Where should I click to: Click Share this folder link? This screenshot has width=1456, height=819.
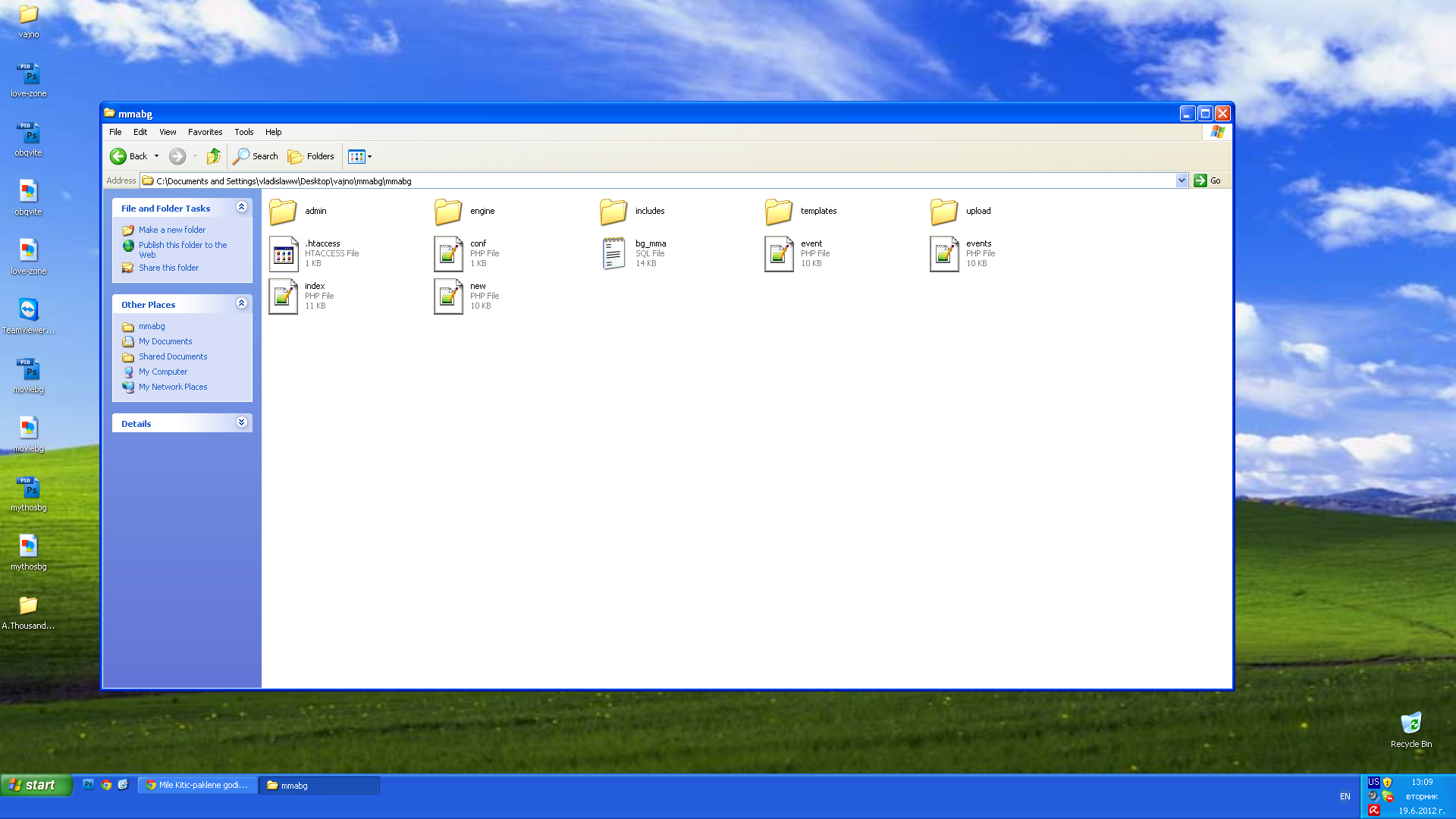168,268
